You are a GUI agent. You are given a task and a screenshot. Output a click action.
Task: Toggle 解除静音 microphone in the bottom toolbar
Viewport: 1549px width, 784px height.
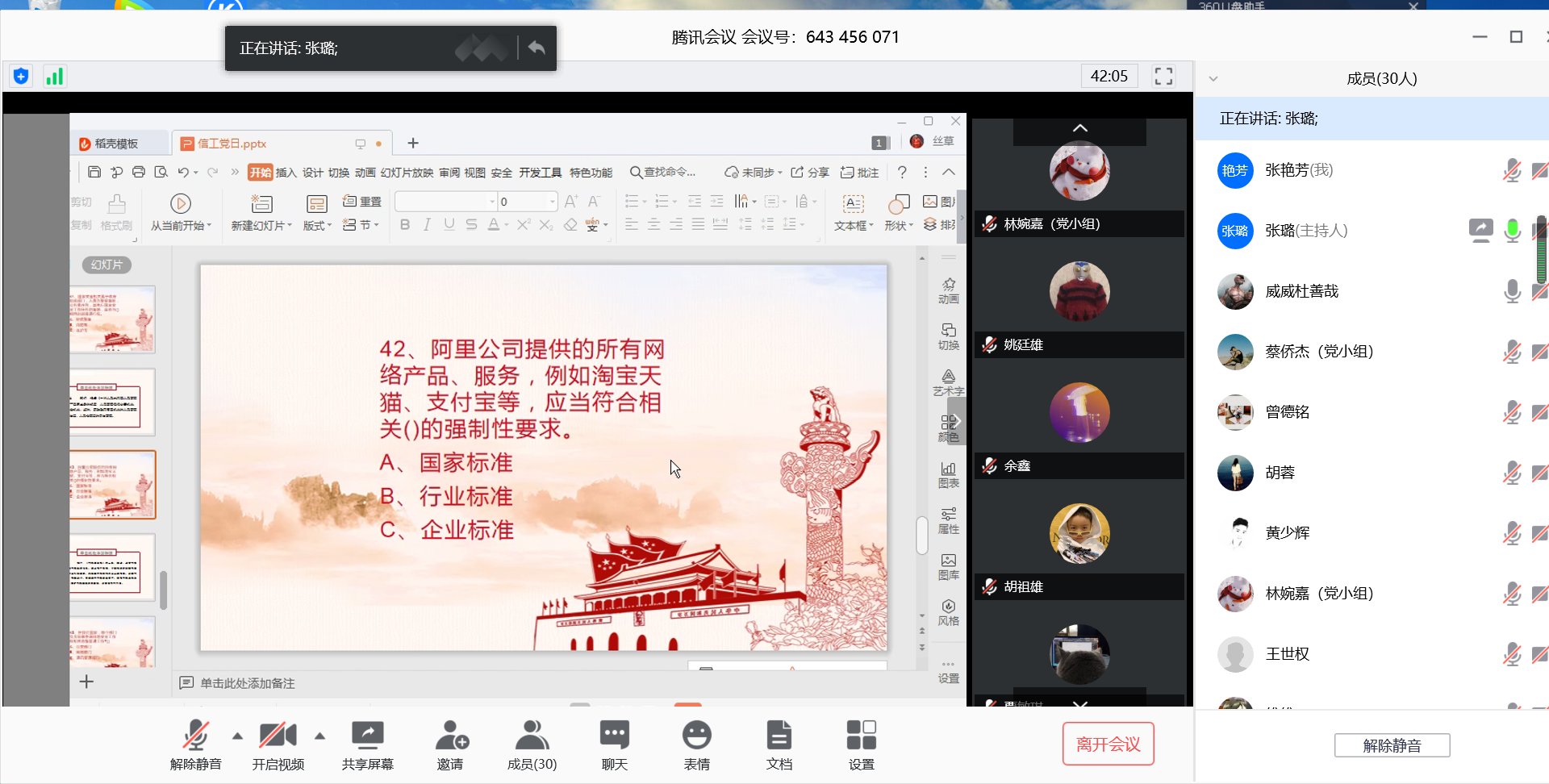(x=195, y=736)
